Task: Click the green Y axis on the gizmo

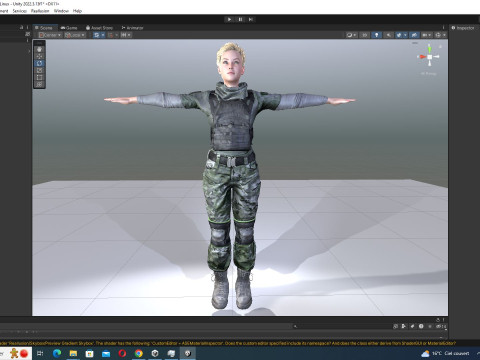Action: pos(429,49)
